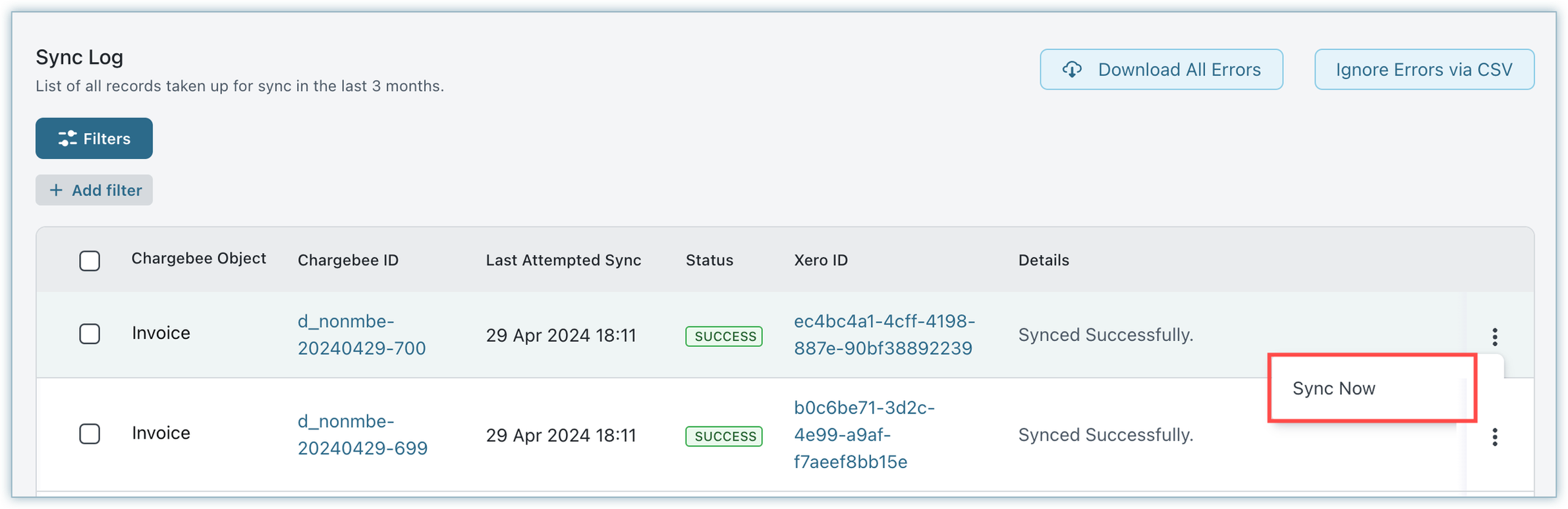This screenshot has height=509, width=1568.
Task: Open Chargebee ID d_nonmbe-20240429-699 link
Action: 362,434
